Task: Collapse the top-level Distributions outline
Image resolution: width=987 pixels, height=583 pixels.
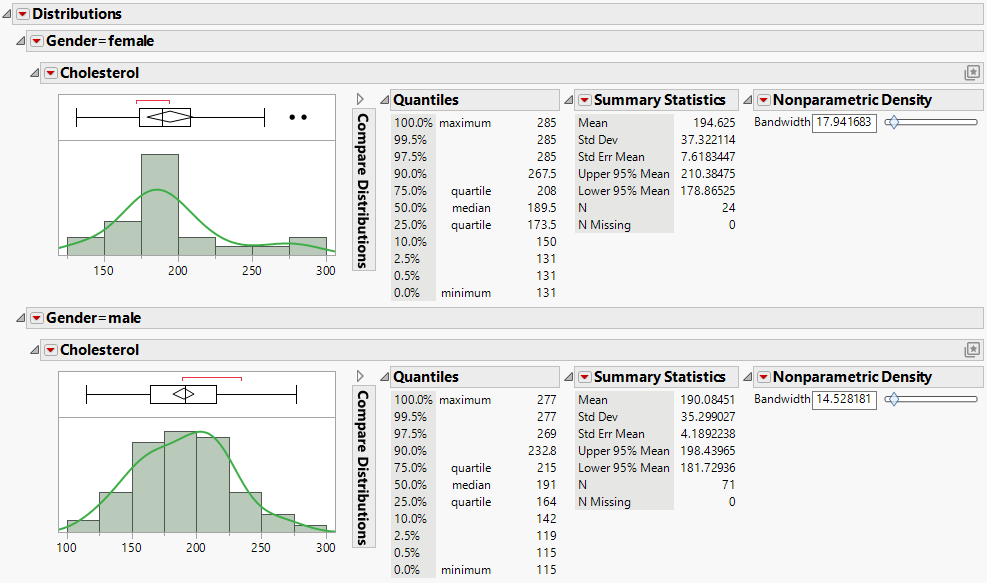Action: point(8,14)
